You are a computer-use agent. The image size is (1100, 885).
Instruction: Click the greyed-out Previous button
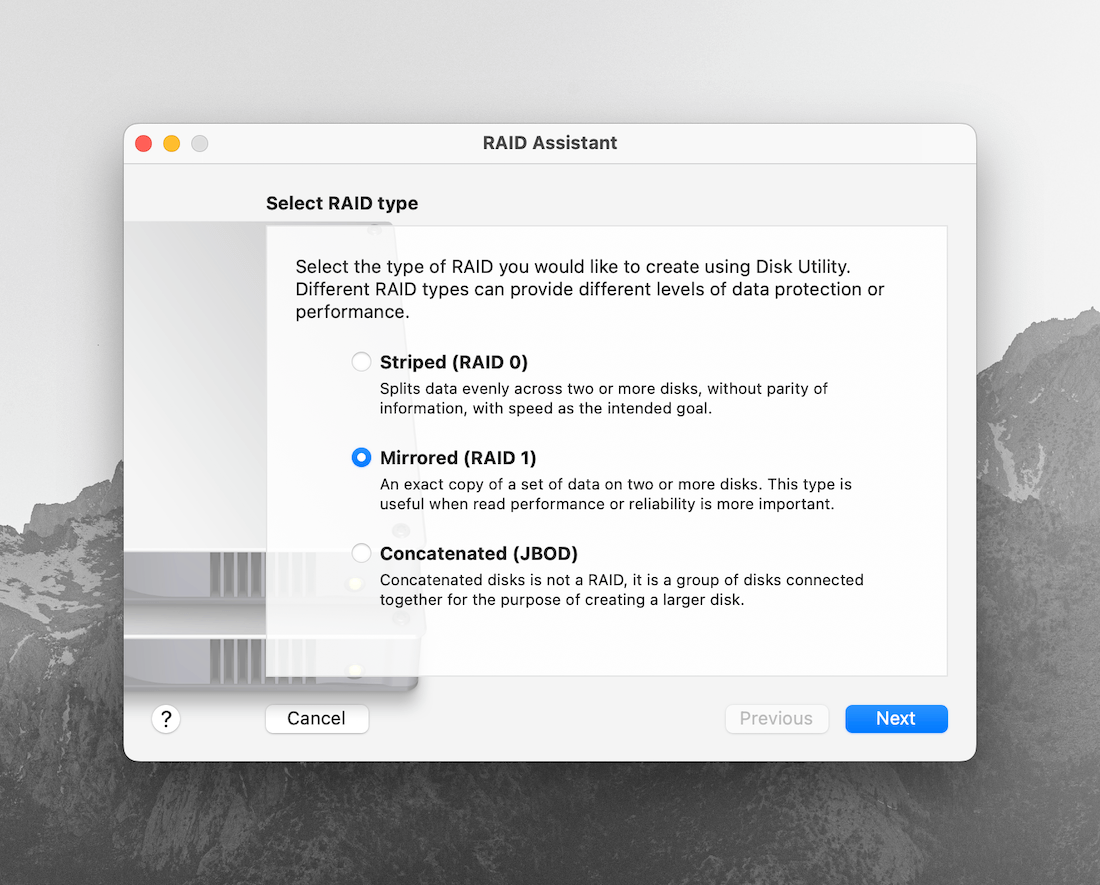click(776, 719)
